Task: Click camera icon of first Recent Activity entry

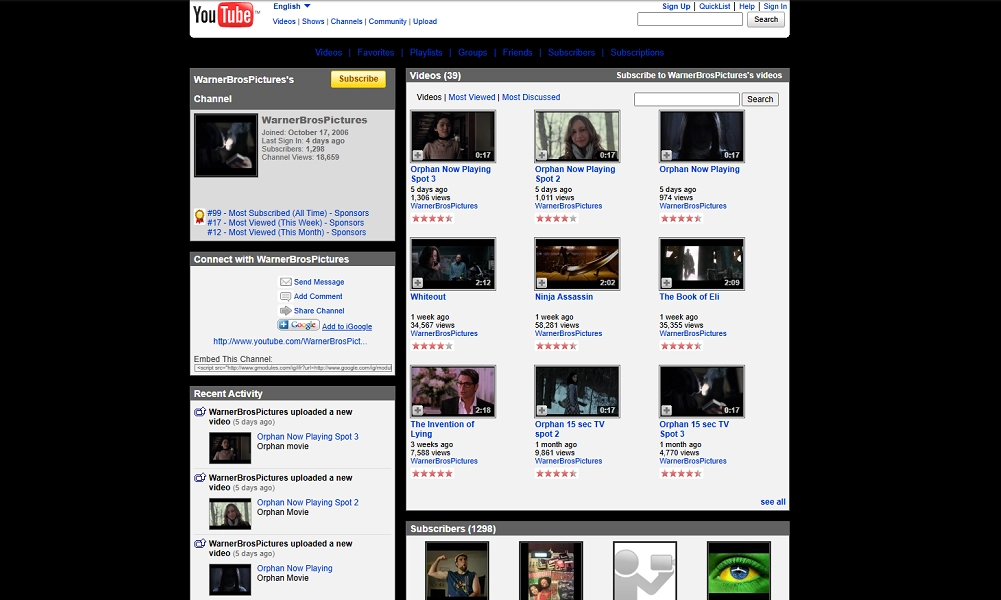Action: [200, 412]
